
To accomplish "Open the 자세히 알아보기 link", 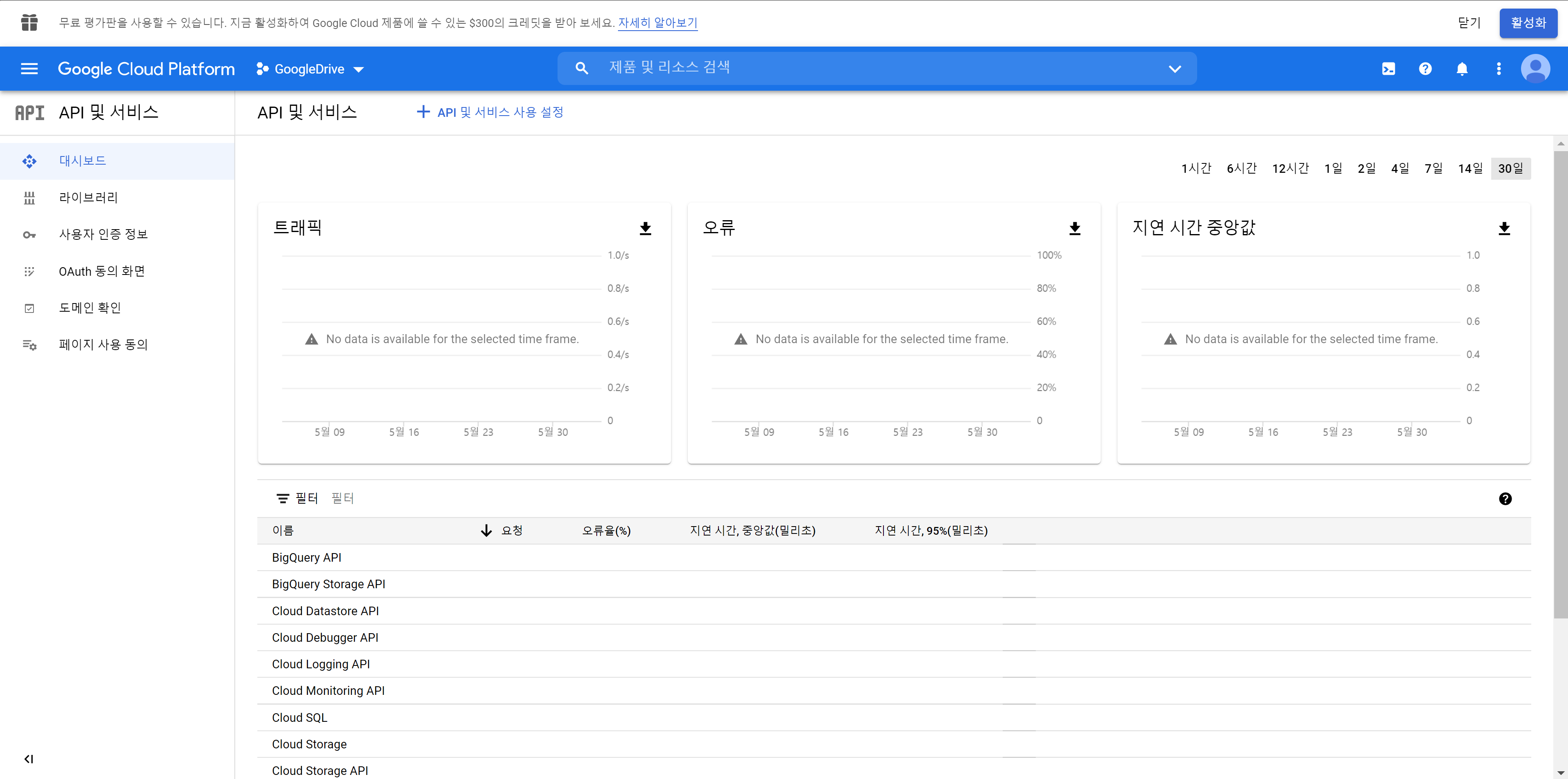I will point(658,23).
